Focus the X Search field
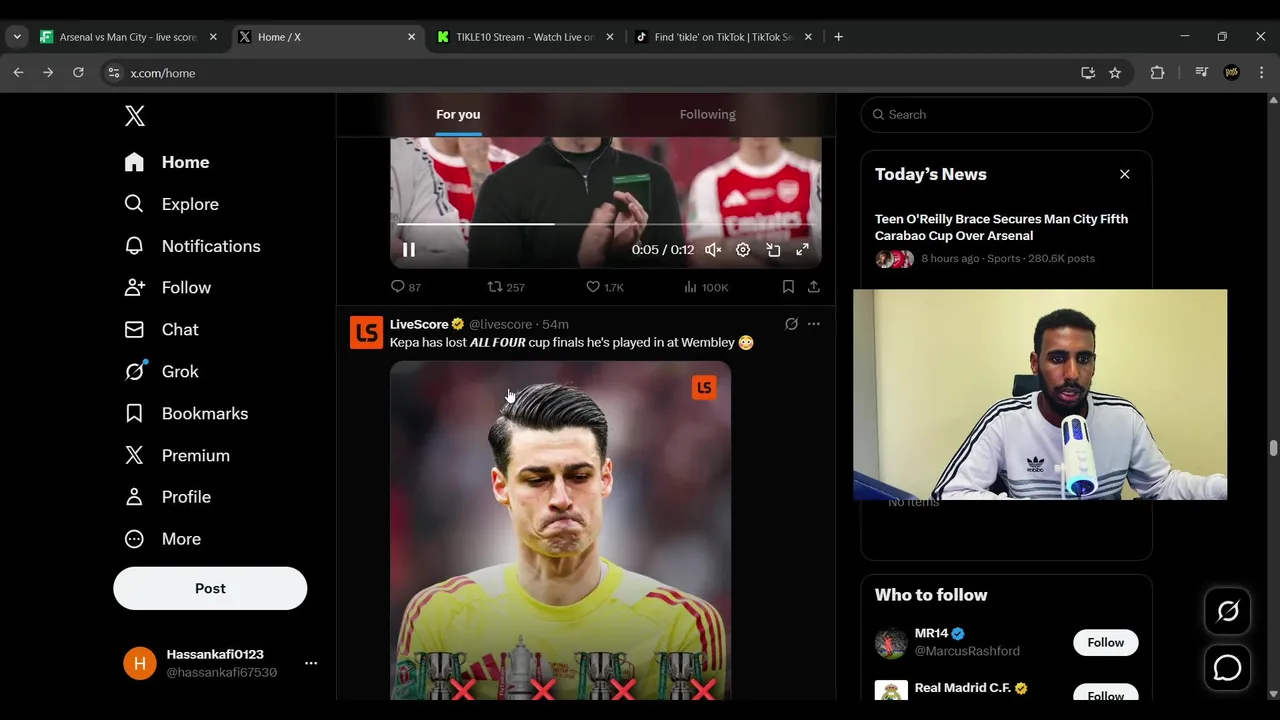The width and height of the screenshot is (1280, 720). click(x=1006, y=114)
